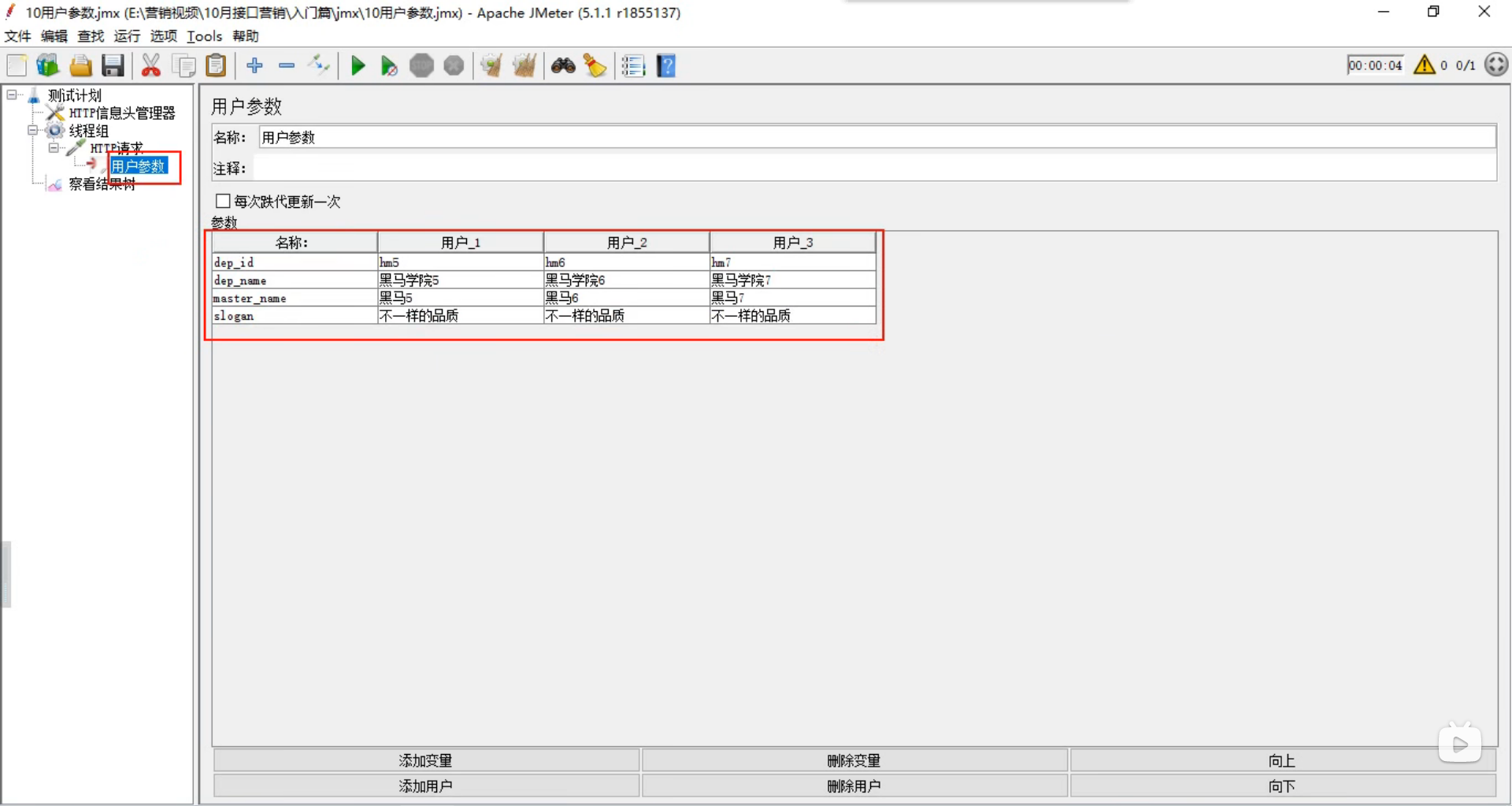Click the 添加变量 button
This screenshot has height=806, width=1512.
[x=426, y=760]
